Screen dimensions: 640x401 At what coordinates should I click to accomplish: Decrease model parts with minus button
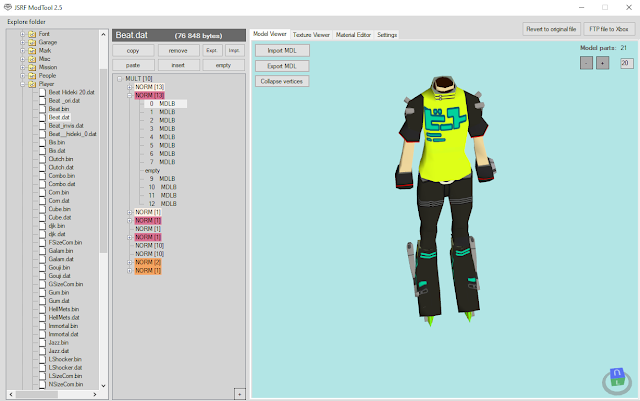(586, 63)
